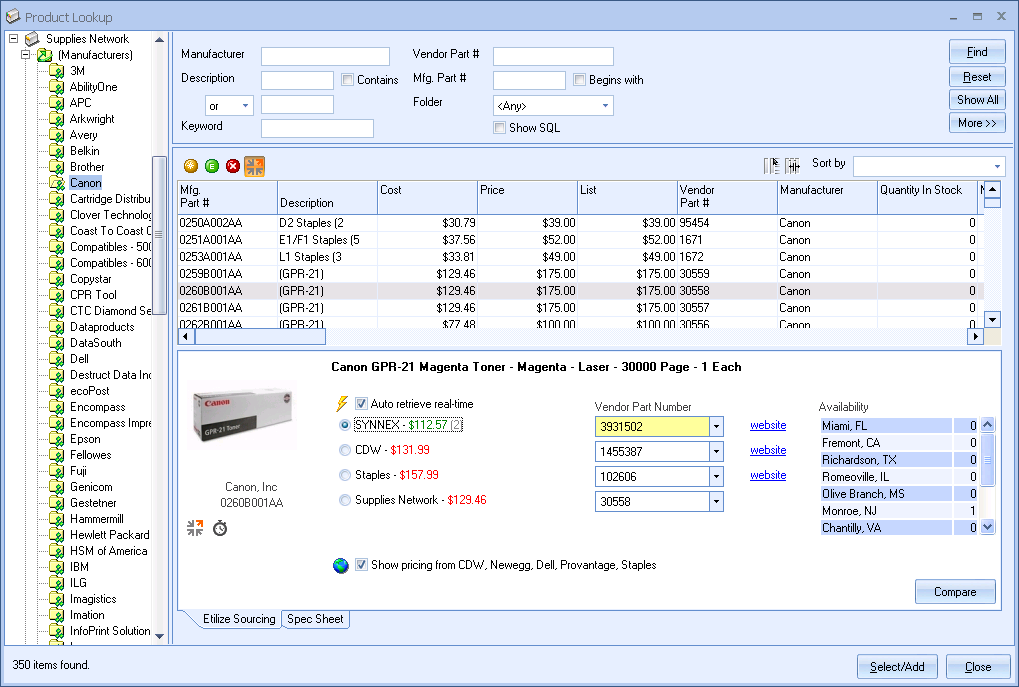Switch to the Spec Sheet tab
The width and height of the screenshot is (1019, 687).
pyautogui.click(x=315, y=619)
